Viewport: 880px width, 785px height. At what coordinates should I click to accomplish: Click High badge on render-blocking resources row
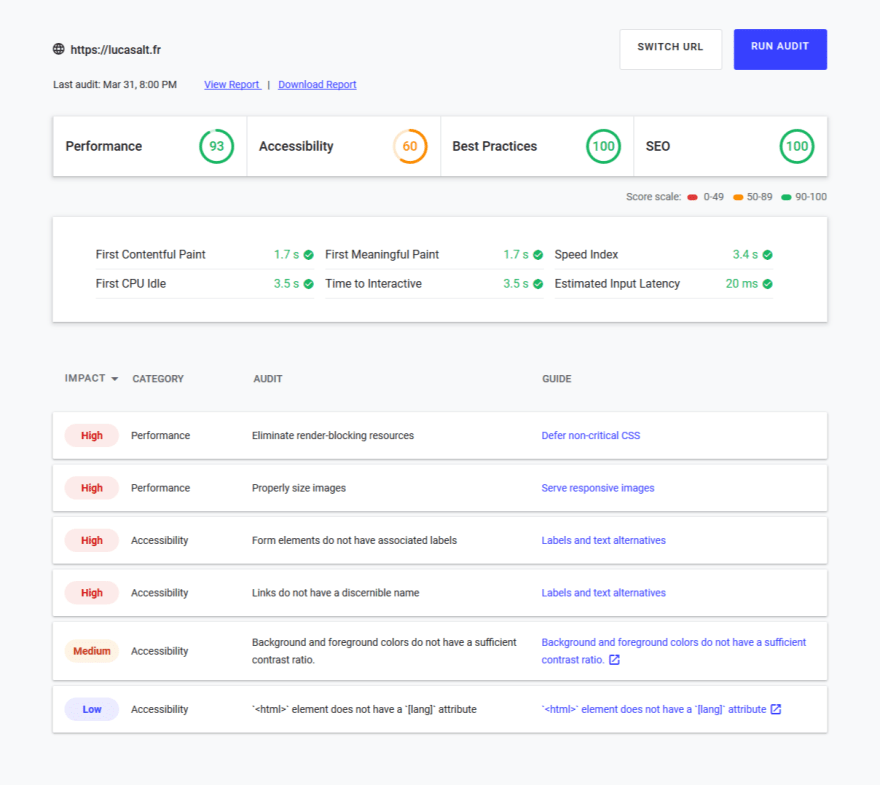(x=91, y=435)
